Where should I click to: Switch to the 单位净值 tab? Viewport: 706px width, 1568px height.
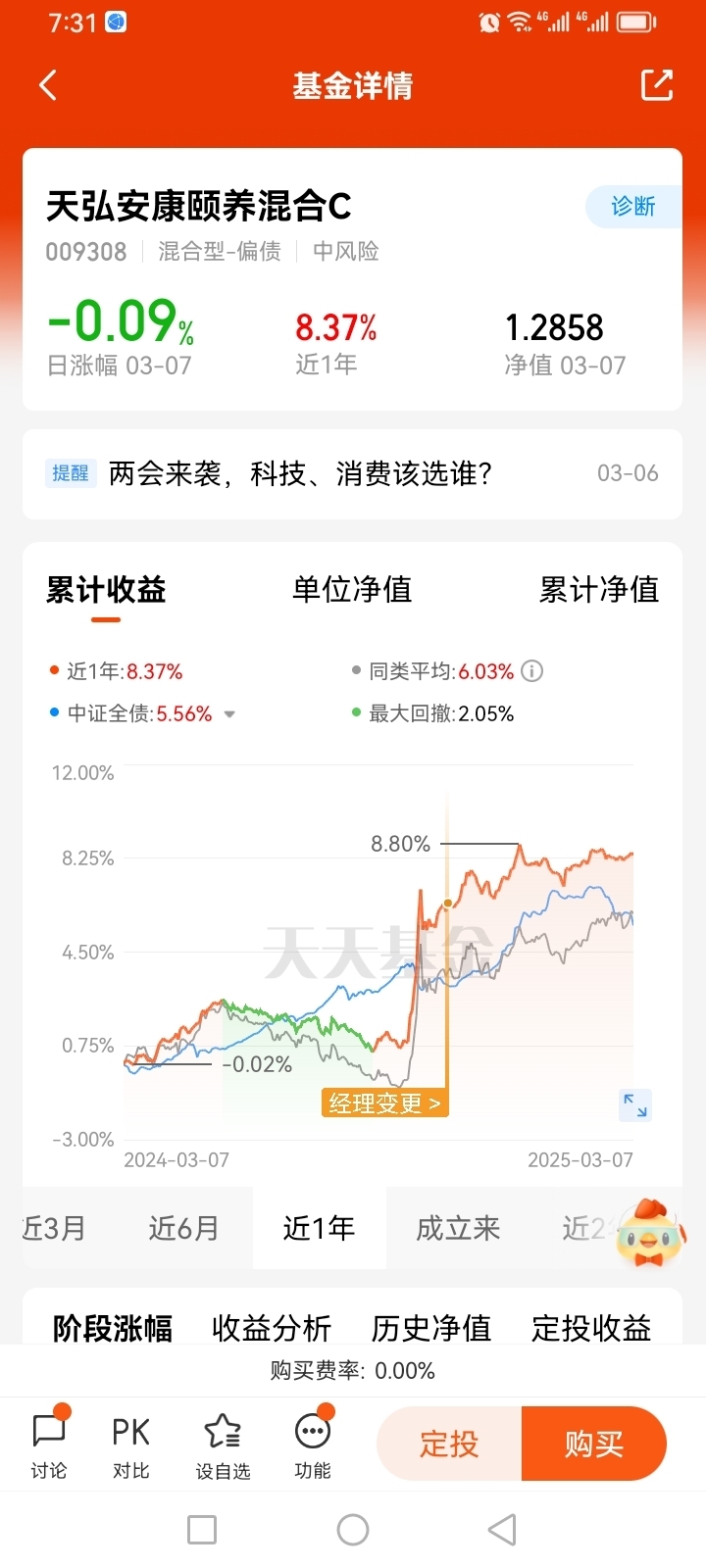[x=352, y=589]
